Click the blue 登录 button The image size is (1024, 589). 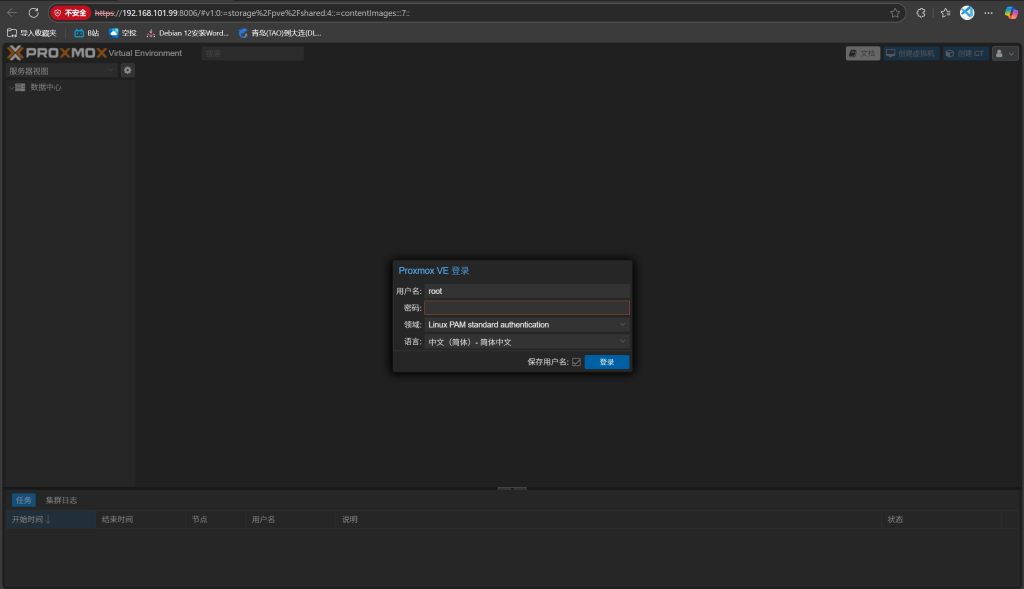pos(607,362)
